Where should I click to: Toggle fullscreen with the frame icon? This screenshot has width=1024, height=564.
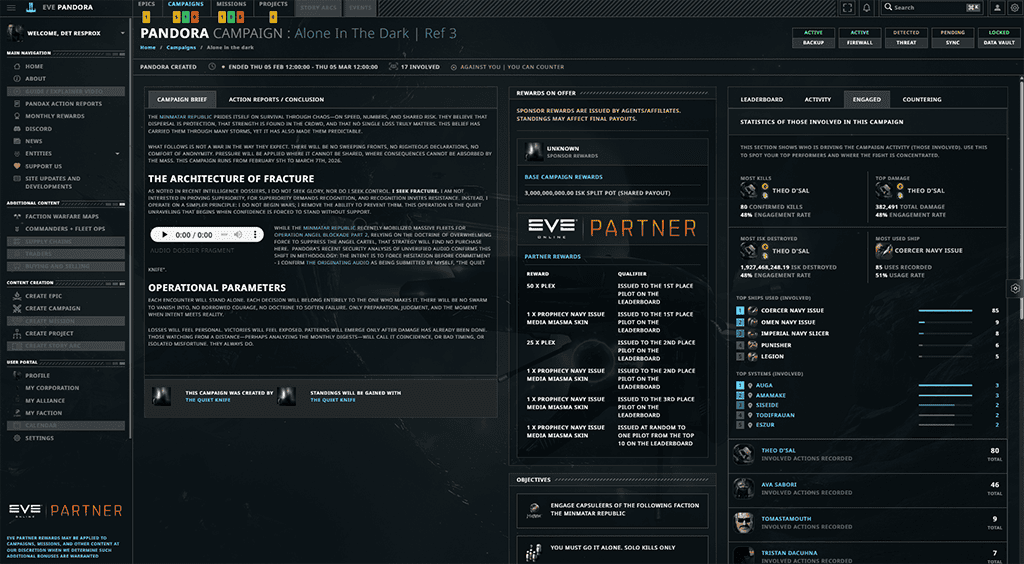tap(847, 8)
